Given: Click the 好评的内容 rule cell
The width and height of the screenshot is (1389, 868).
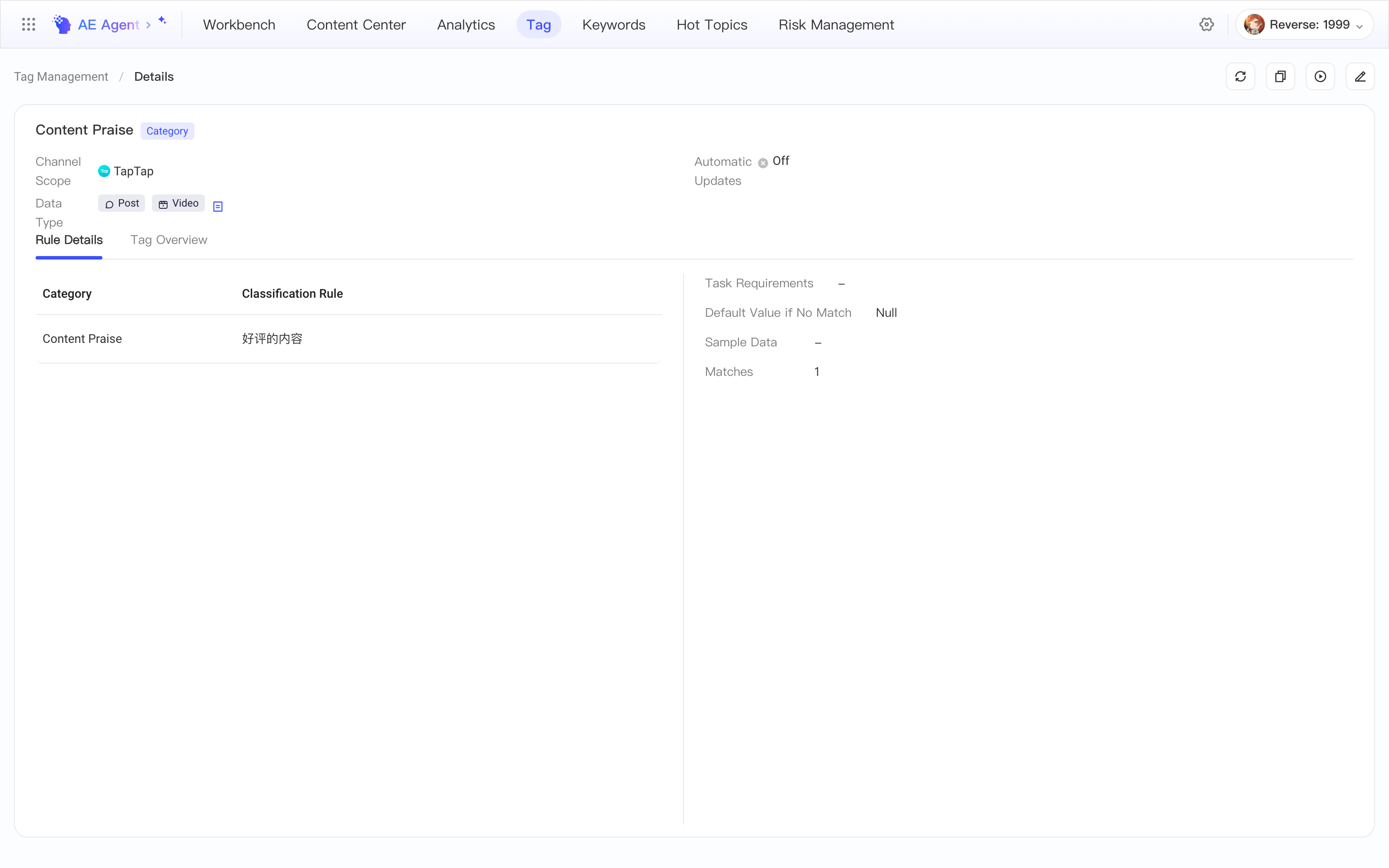Looking at the screenshot, I should [272, 339].
